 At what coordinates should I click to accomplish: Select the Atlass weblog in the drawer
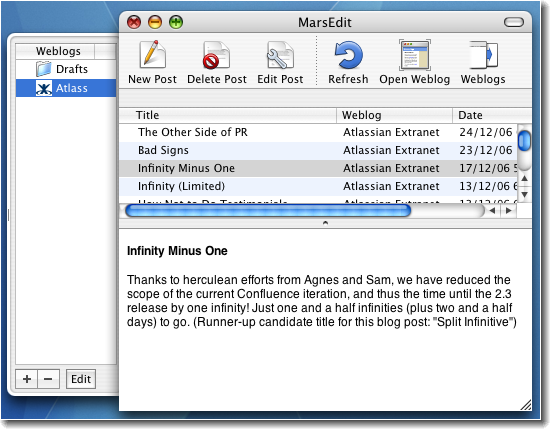(66, 88)
